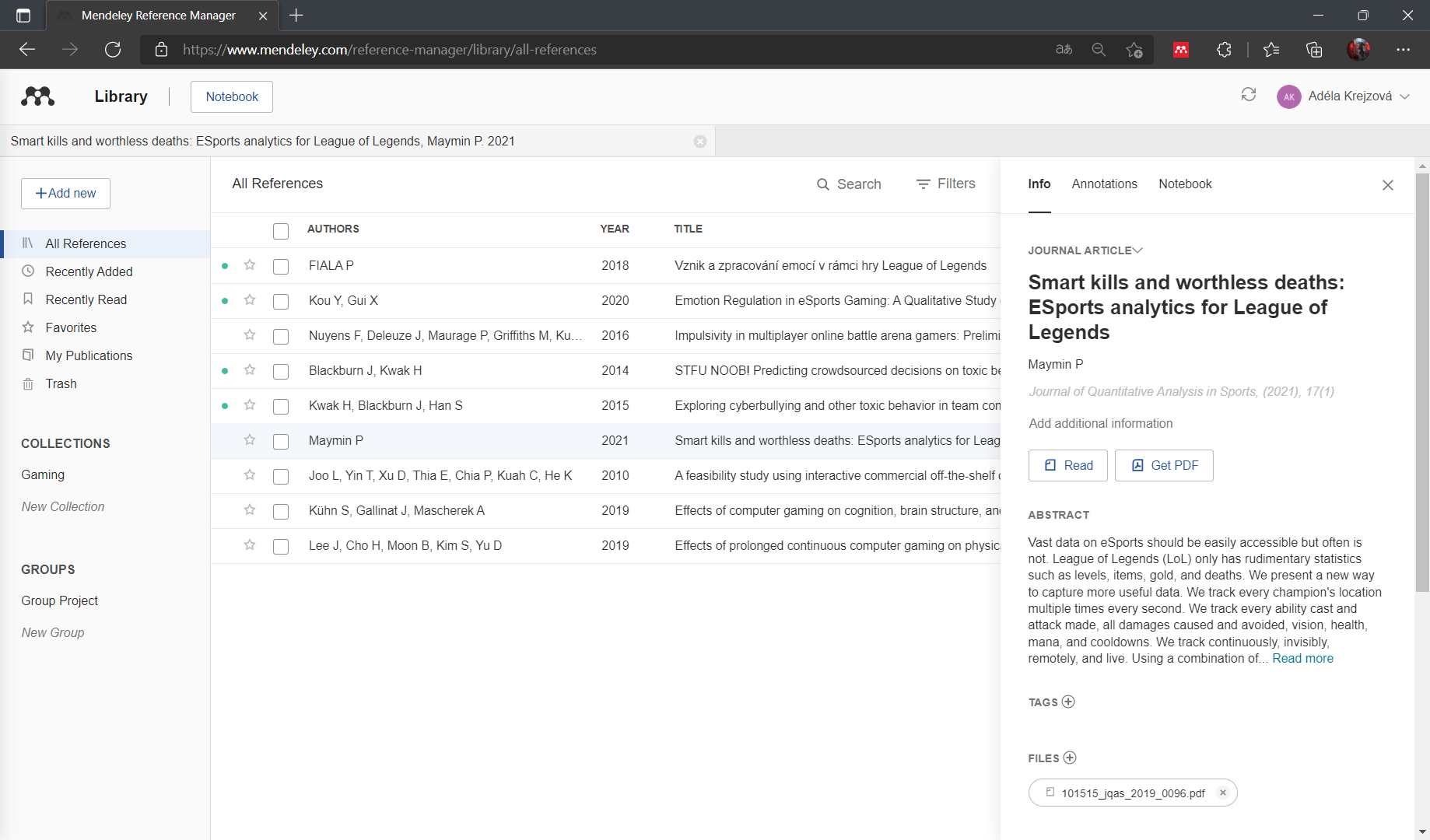Click the top Notebook button

click(x=232, y=96)
